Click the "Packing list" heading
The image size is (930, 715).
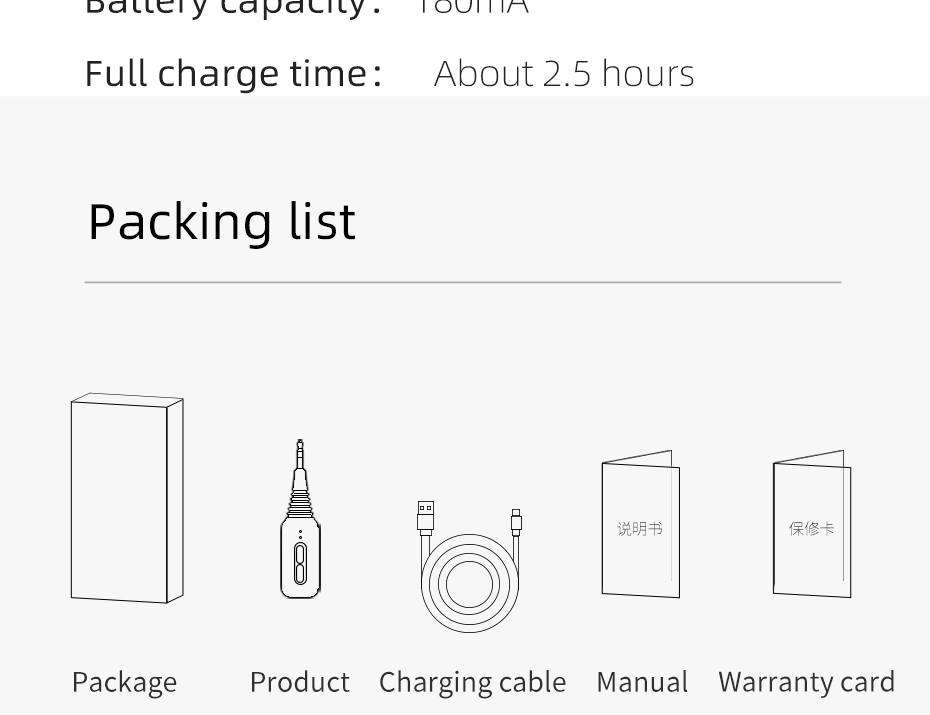[222, 222]
